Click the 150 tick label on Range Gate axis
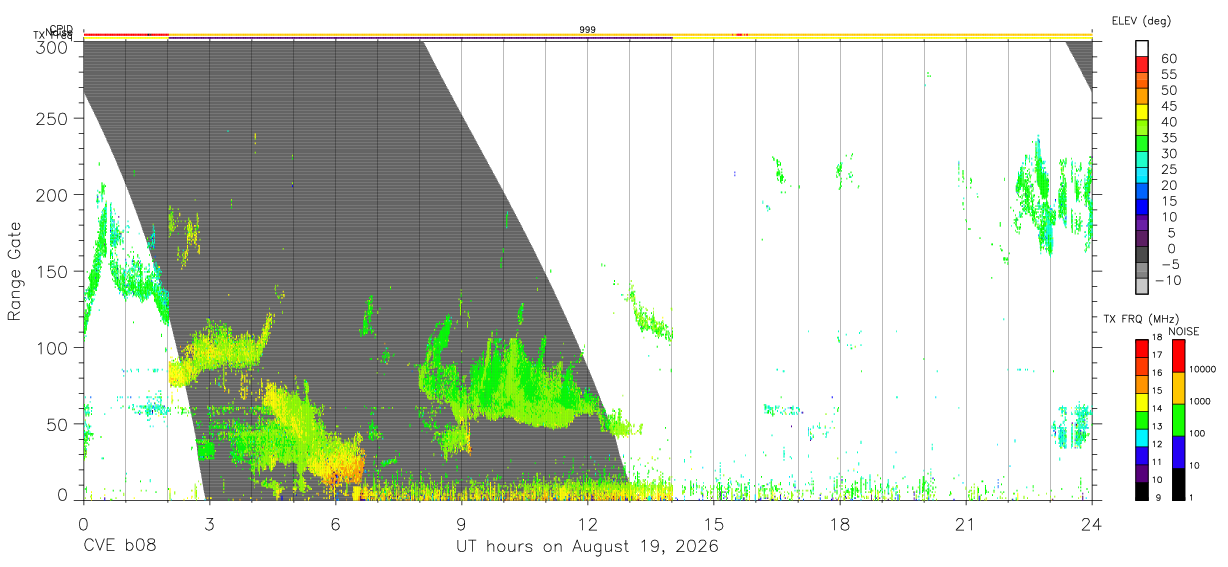The image size is (1228, 567). [52, 271]
